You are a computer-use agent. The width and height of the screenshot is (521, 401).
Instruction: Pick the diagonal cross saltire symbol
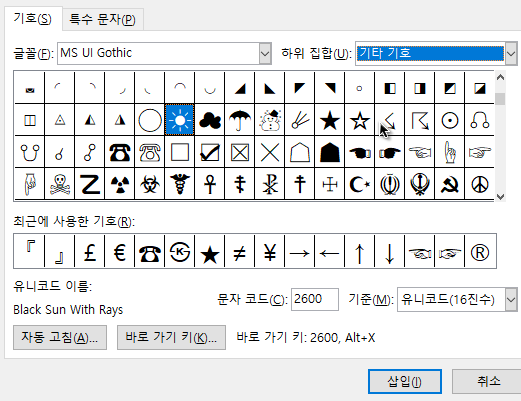pos(270,152)
